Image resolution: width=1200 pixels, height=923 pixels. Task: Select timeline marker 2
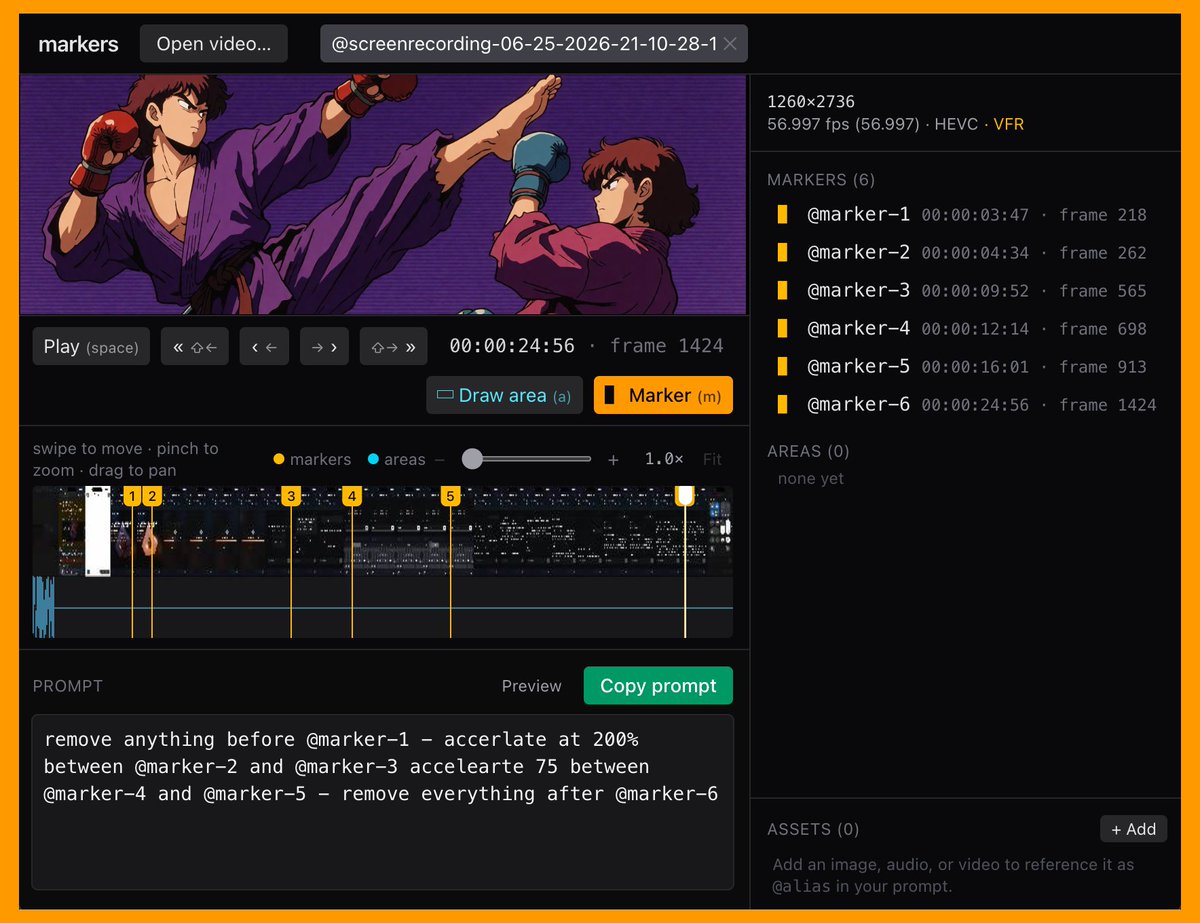coord(152,496)
